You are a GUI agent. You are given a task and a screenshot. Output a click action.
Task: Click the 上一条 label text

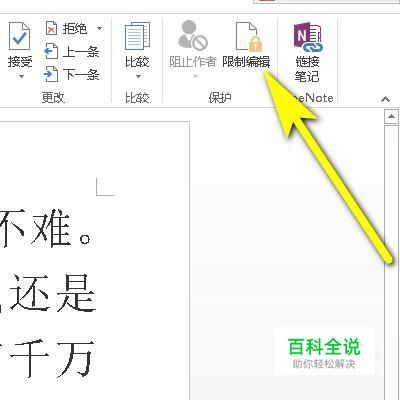tap(81, 52)
